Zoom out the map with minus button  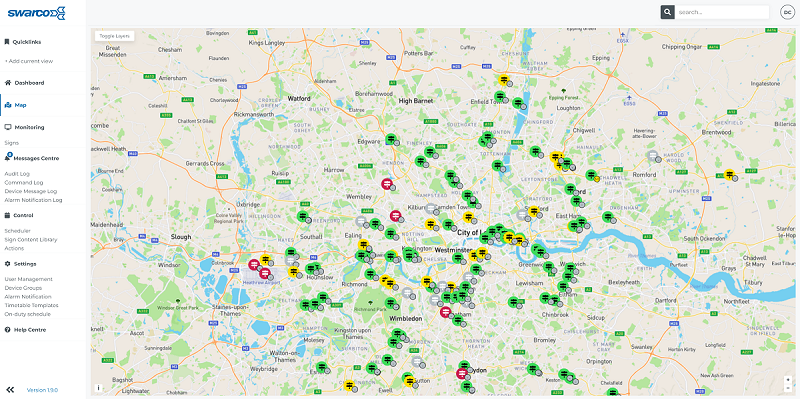[x=788, y=388]
